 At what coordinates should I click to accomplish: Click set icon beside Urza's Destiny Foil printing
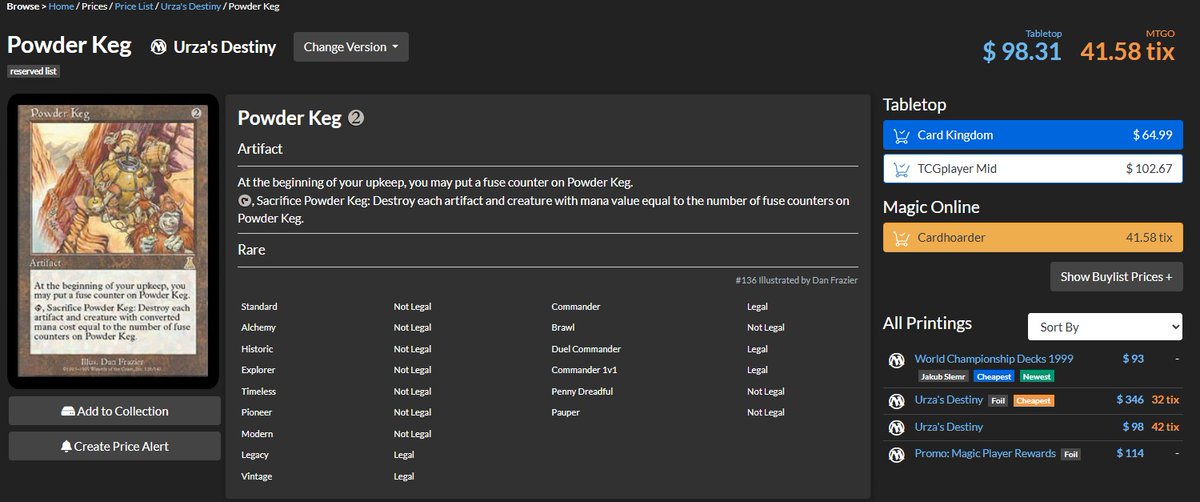click(897, 401)
